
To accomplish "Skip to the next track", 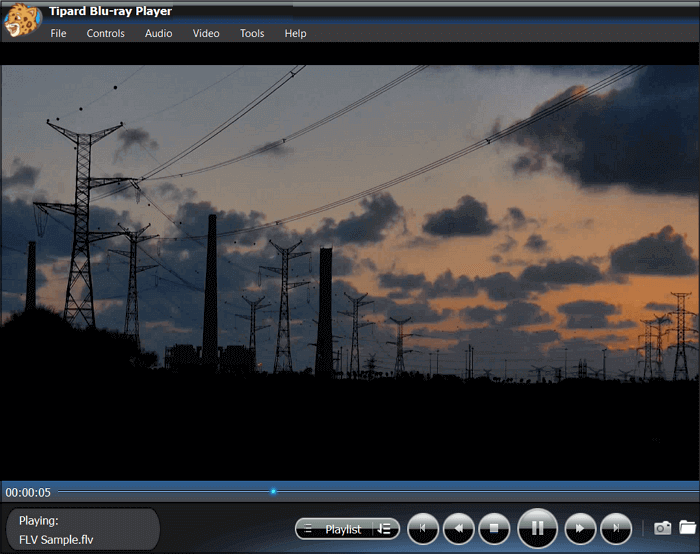I will click(x=616, y=529).
